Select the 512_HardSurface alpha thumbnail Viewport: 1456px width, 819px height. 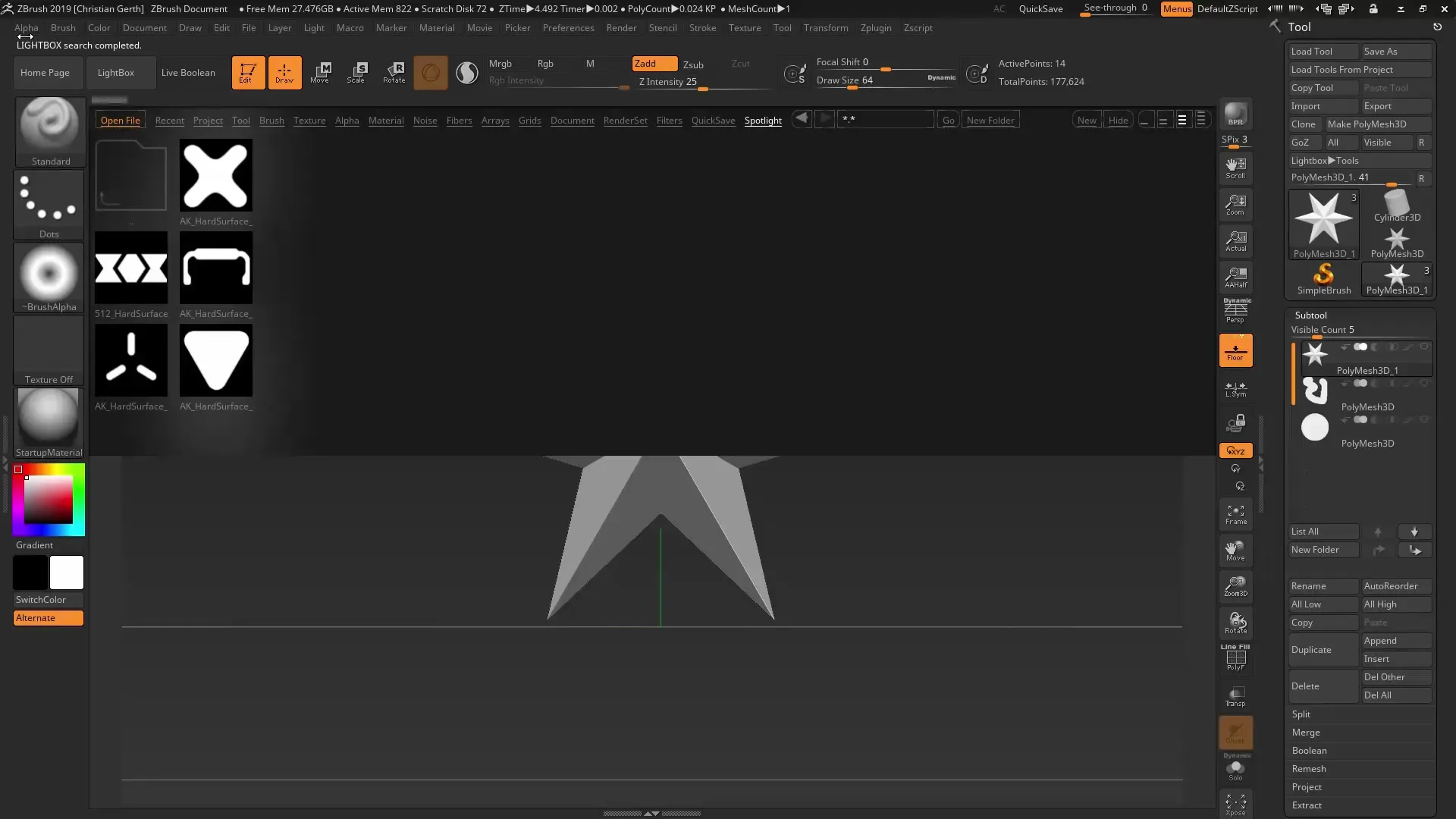click(x=131, y=268)
